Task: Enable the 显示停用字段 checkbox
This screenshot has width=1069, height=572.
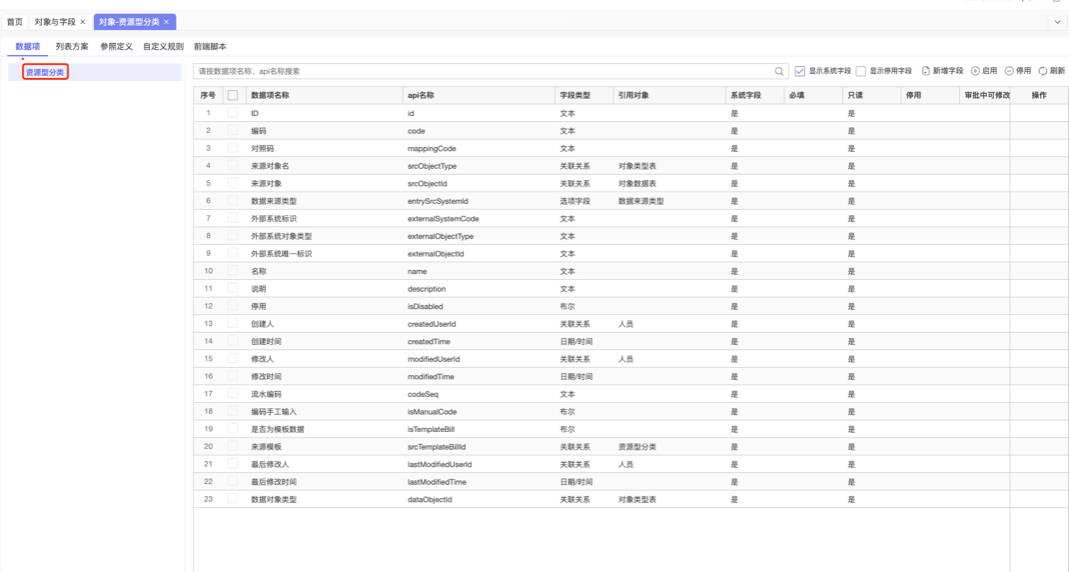Action: [x=861, y=71]
